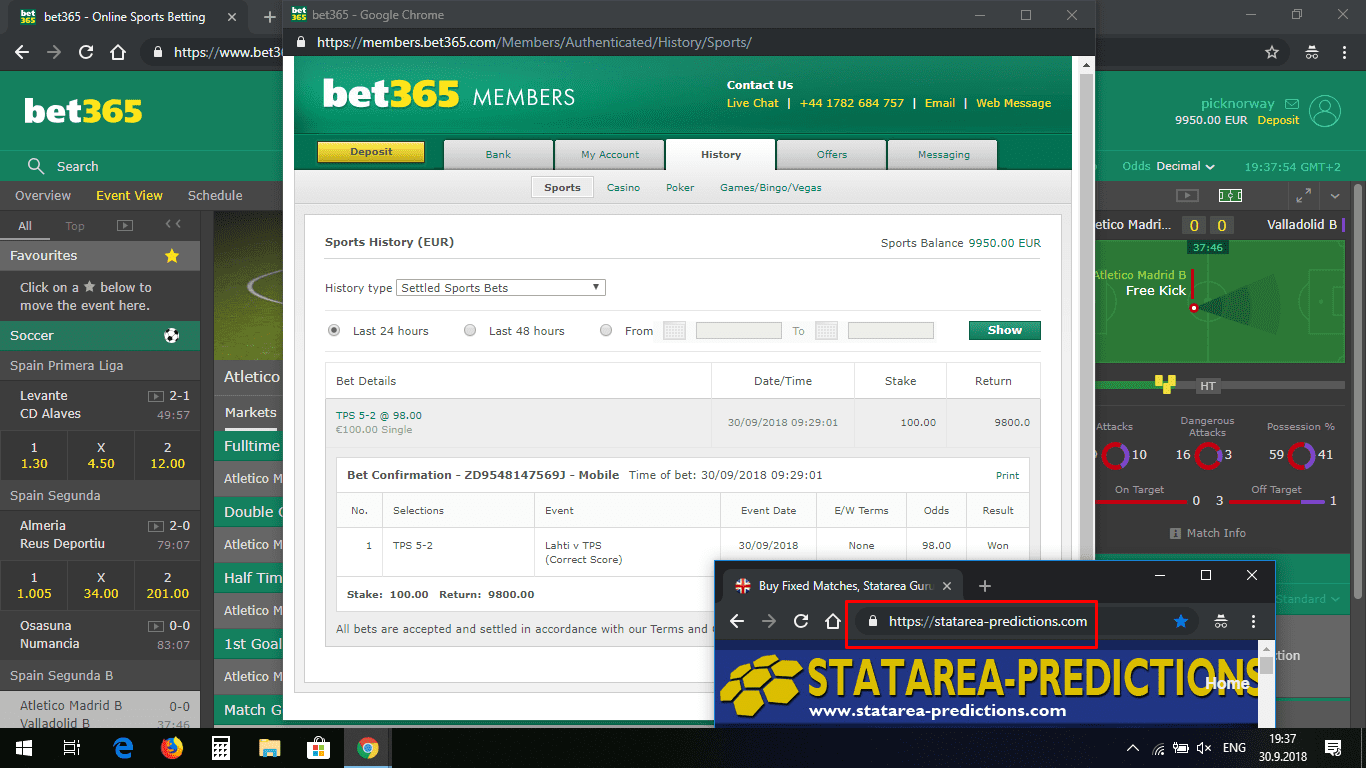Open the History tab in bet365 Members
This screenshot has height=768, width=1366.
pyautogui.click(x=721, y=155)
